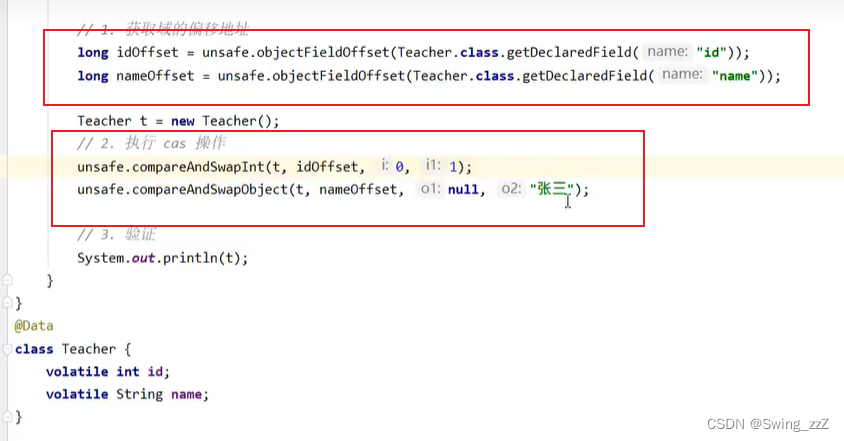Click the "张三" string literal

click(x=552, y=189)
